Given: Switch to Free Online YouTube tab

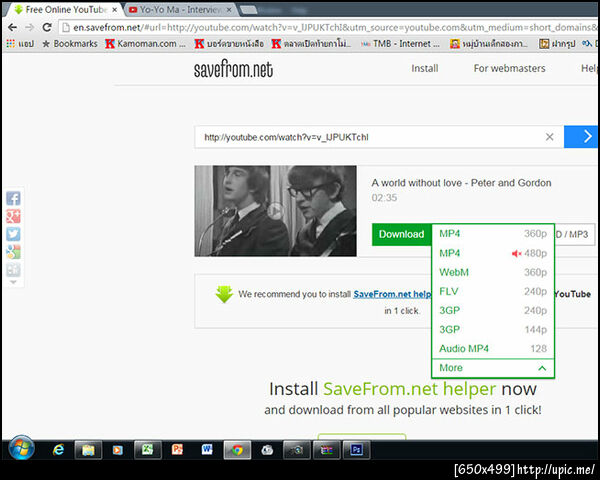Looking at the screenshot, I should pos(61,10).
